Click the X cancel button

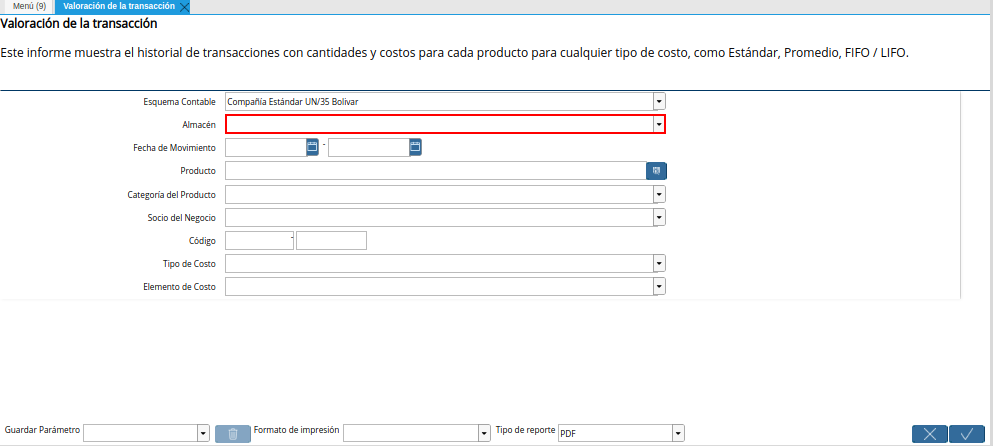tap(929, 433)
